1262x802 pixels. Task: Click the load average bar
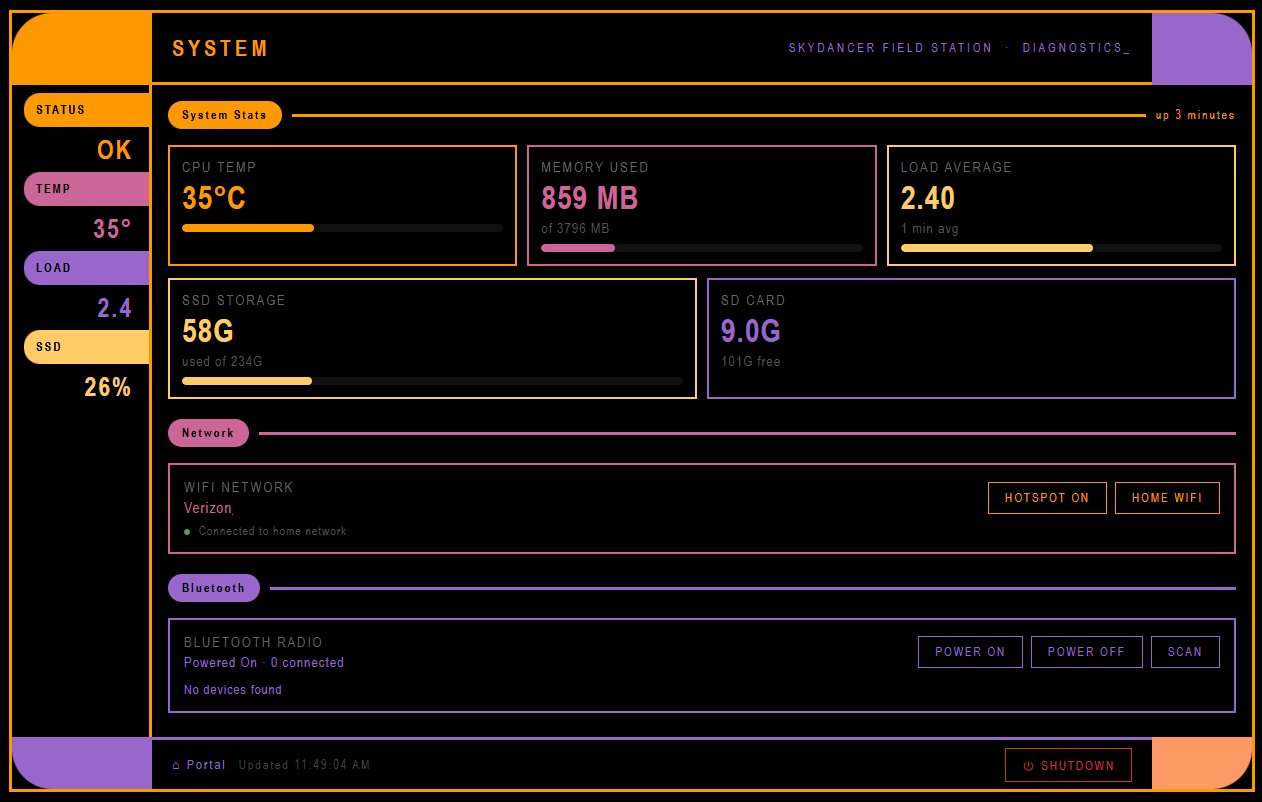click(1060, 248)
